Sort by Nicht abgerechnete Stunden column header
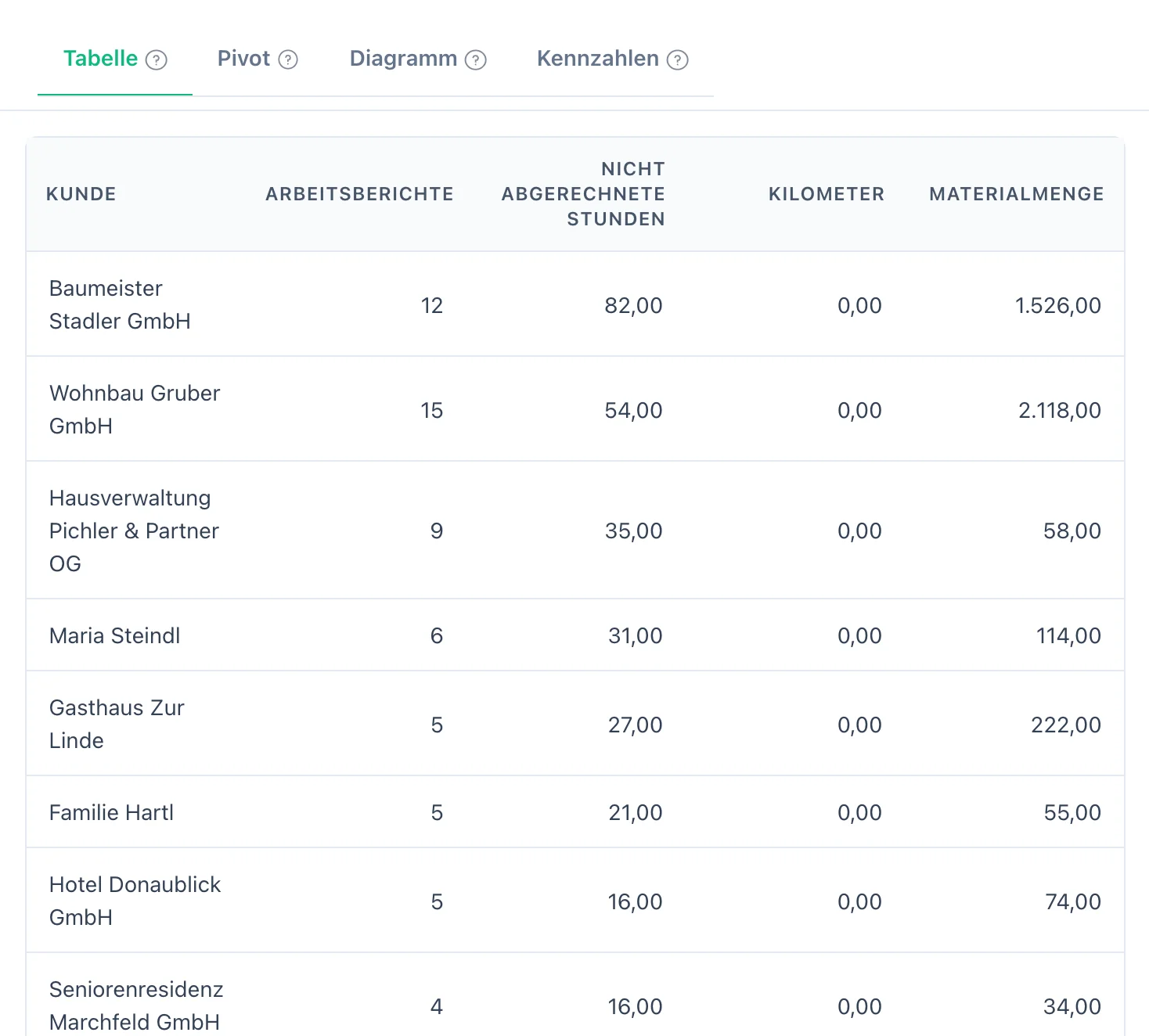Screen dimensions: 1149x1036 [583, 194]
